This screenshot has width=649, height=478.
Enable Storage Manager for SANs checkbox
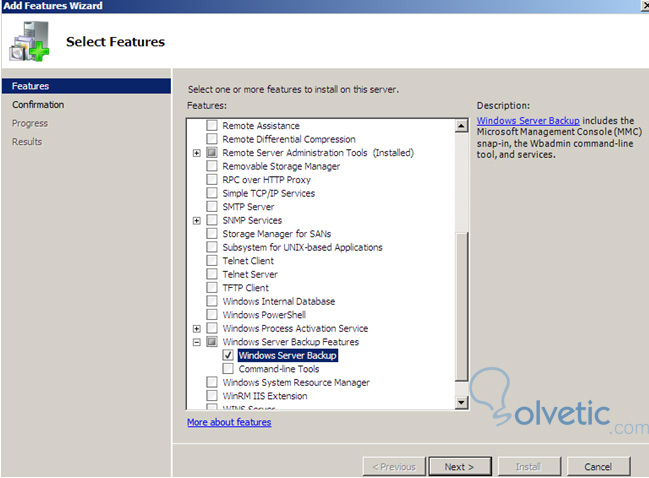tap(212, 234)
